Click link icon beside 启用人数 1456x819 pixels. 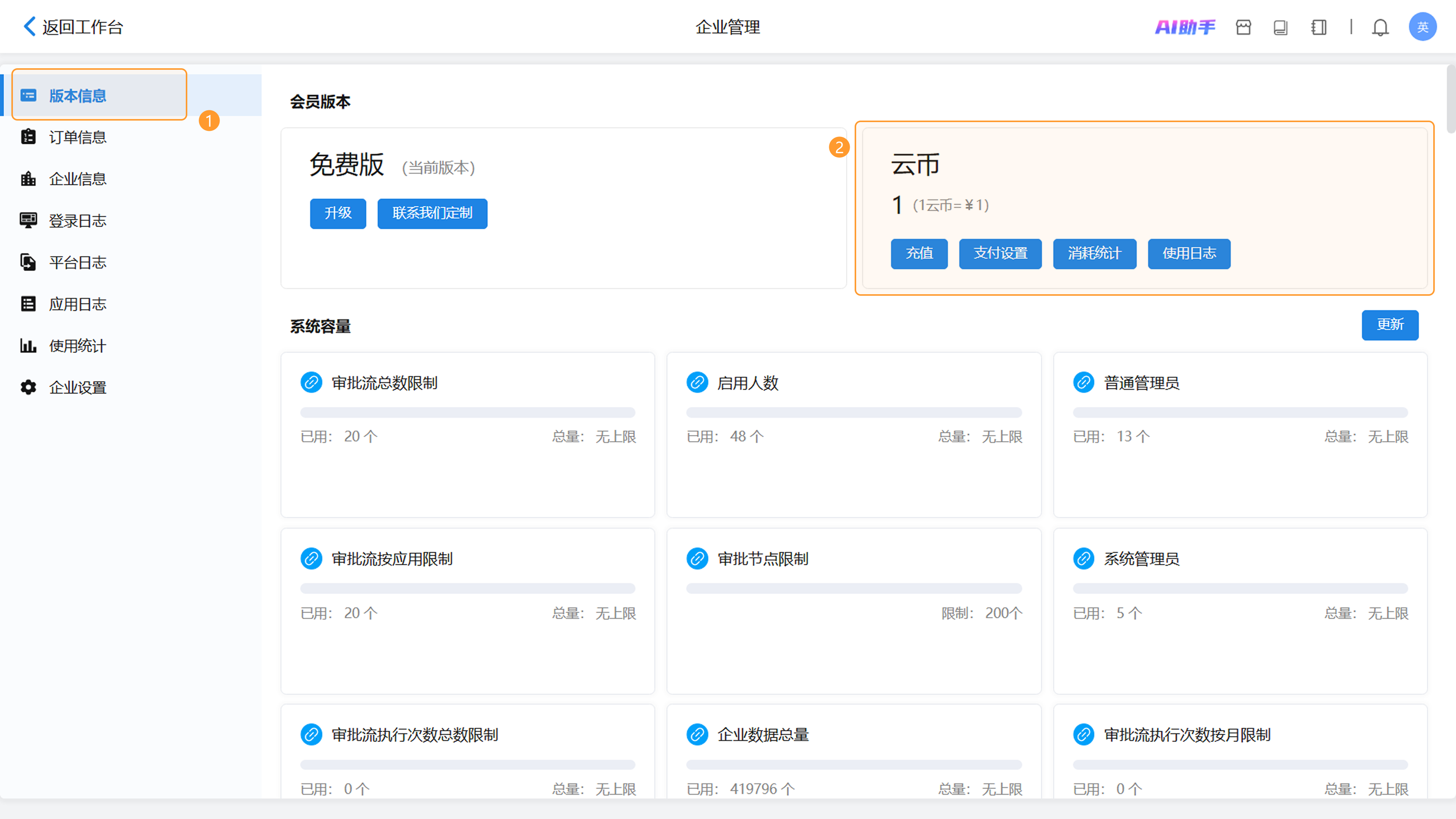coord(698,383)
